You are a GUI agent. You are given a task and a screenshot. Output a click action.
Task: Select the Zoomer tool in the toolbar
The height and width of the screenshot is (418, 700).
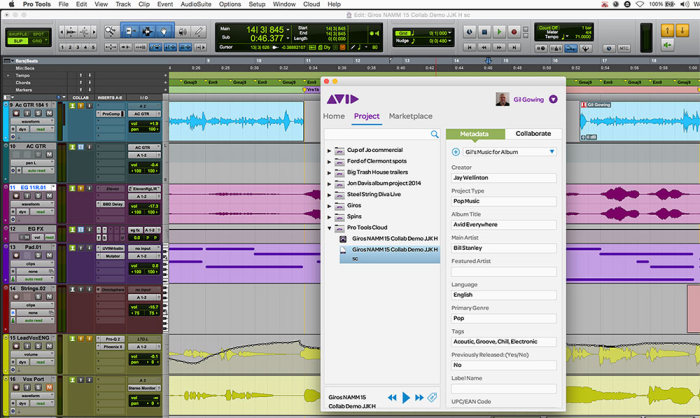point(110,31)
